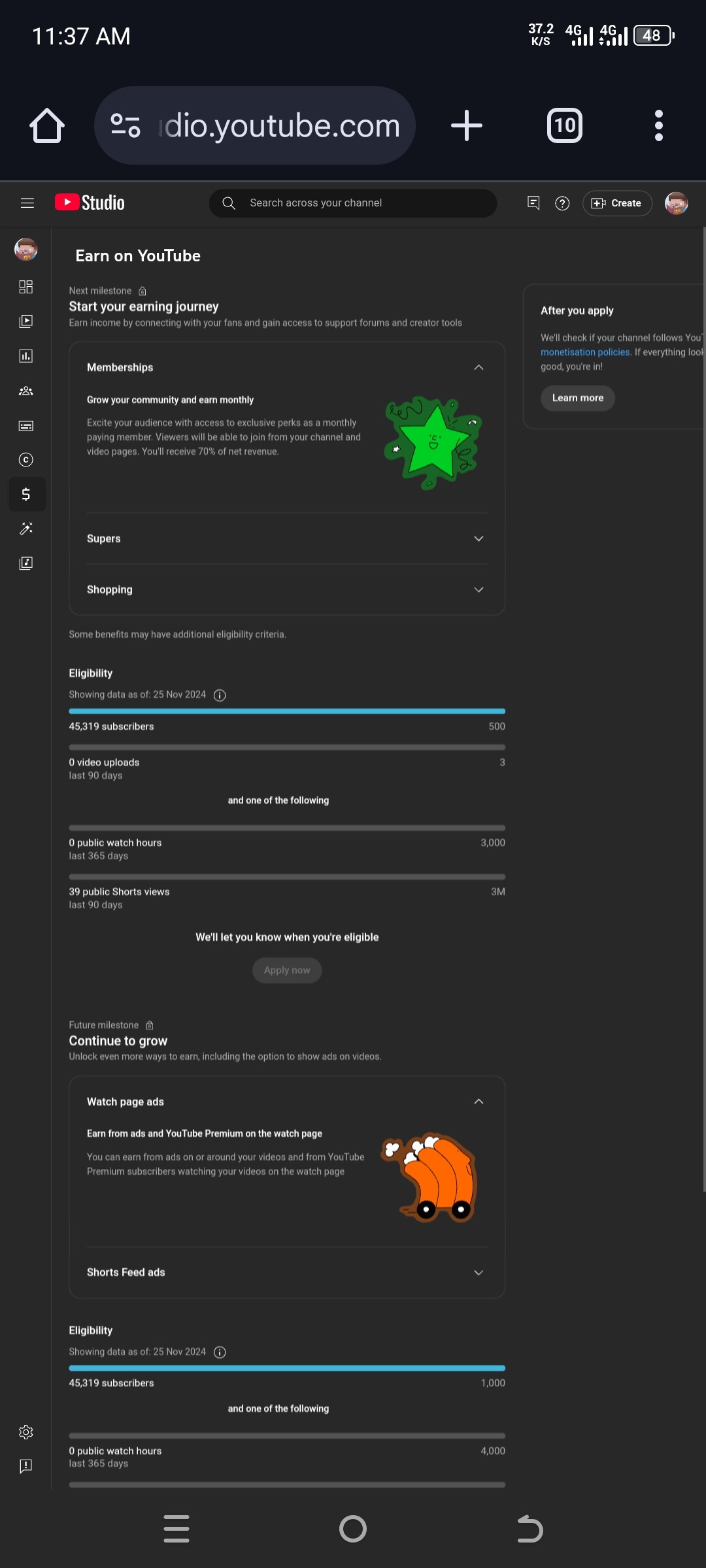Click the YouTube Studio logo

coord(90,203)
